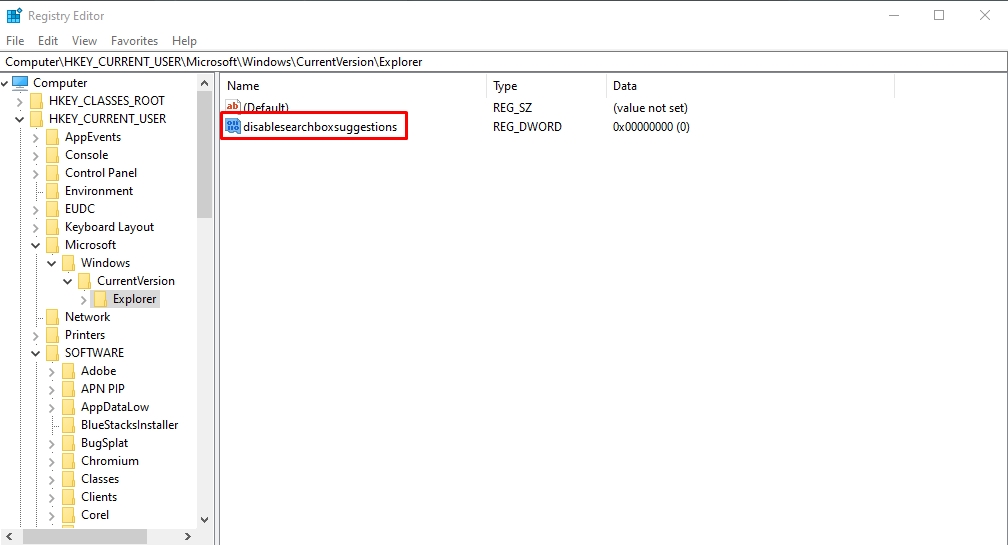This screenshot has height=545, width=1008.
Task: Click the tree scroll-up arrow
Action: click(x=204, y=83)
